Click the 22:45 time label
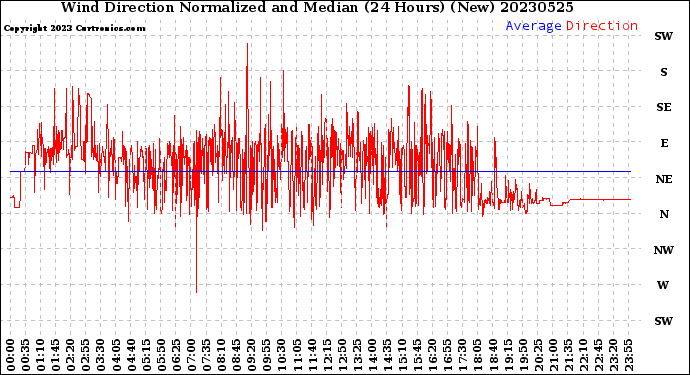Viewport: 690px width, 375px height. coord(598,355)
